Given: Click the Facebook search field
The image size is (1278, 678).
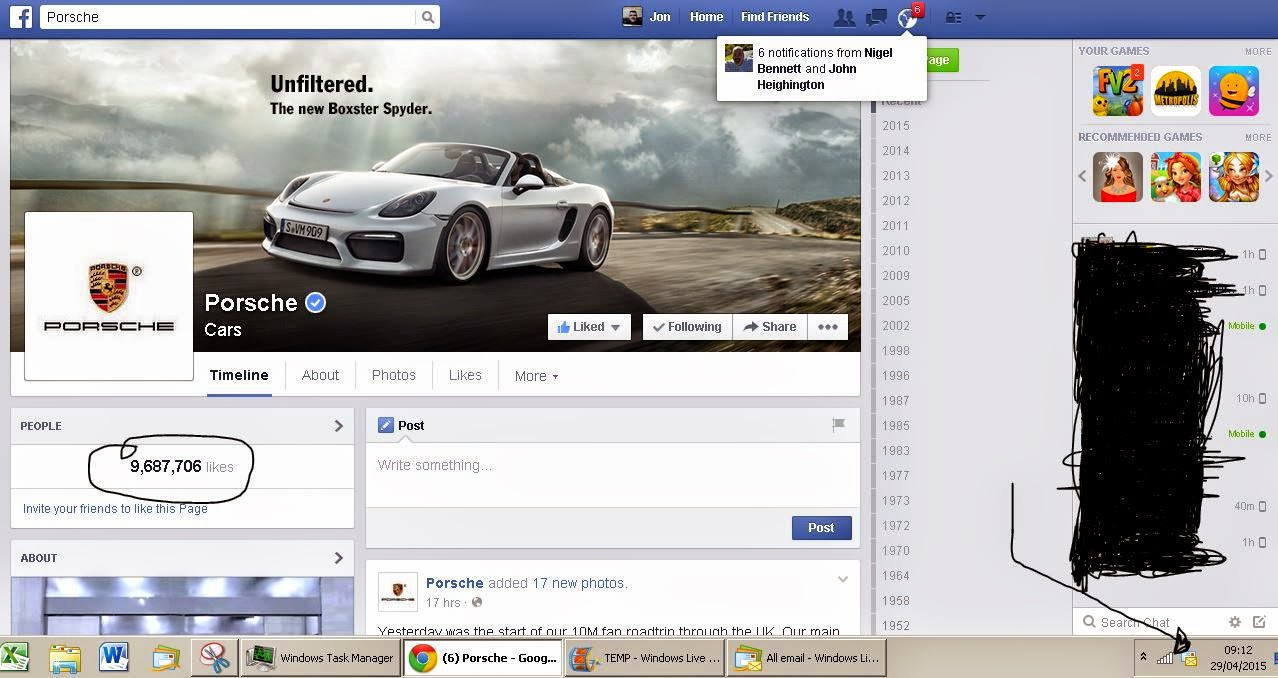Looking at the screenshot, I should 228,17.
